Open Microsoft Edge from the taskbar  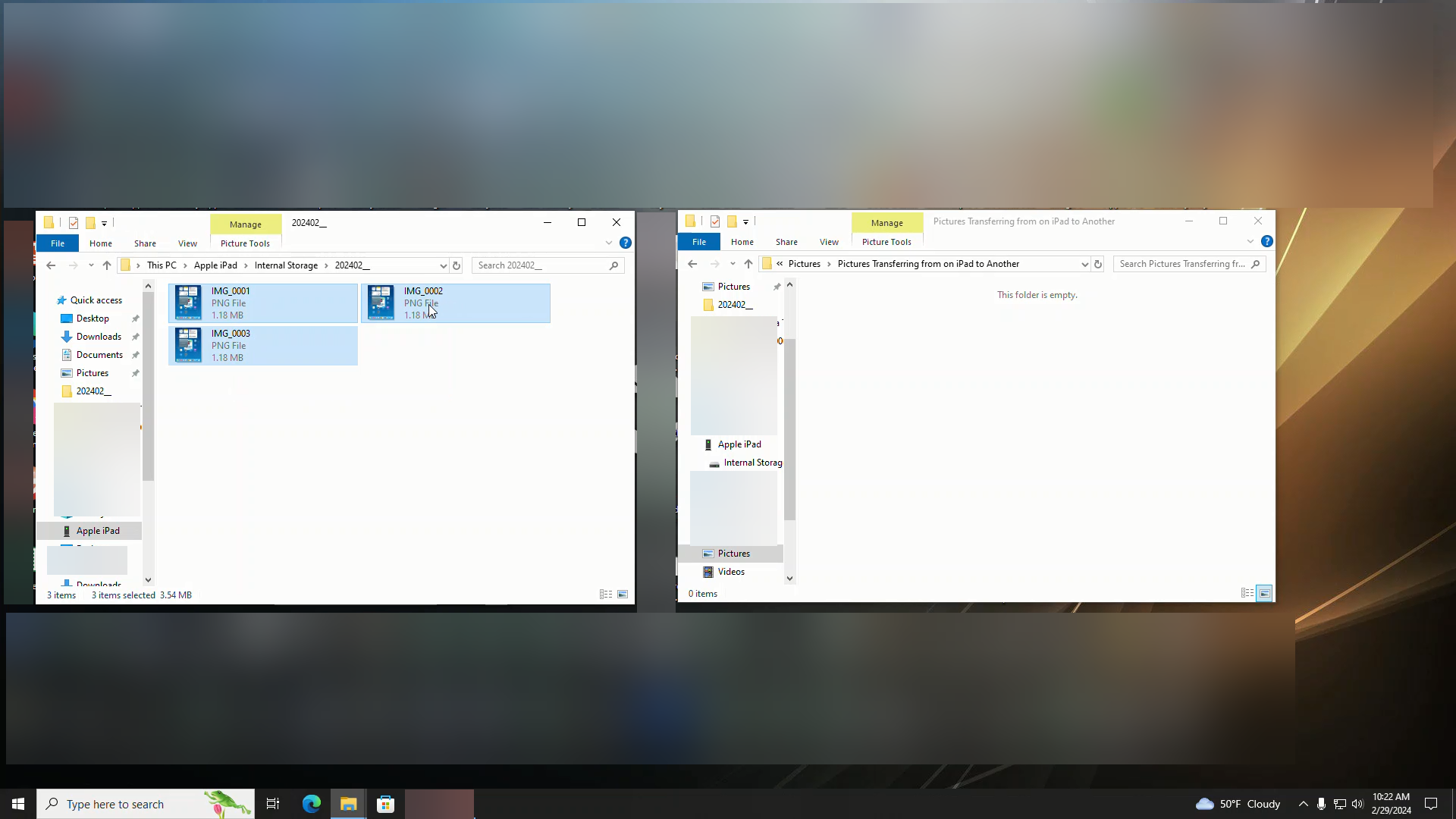312,804
